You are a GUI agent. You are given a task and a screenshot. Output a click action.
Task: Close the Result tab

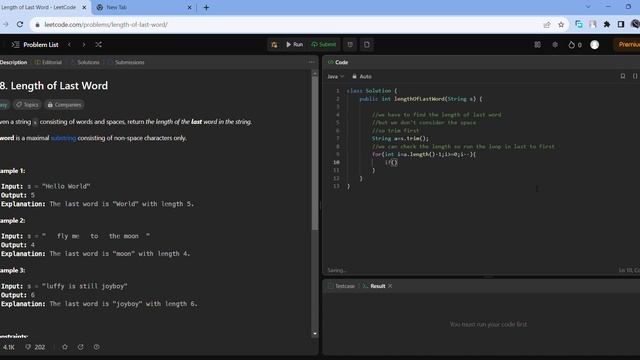click(x=390, y=286)
